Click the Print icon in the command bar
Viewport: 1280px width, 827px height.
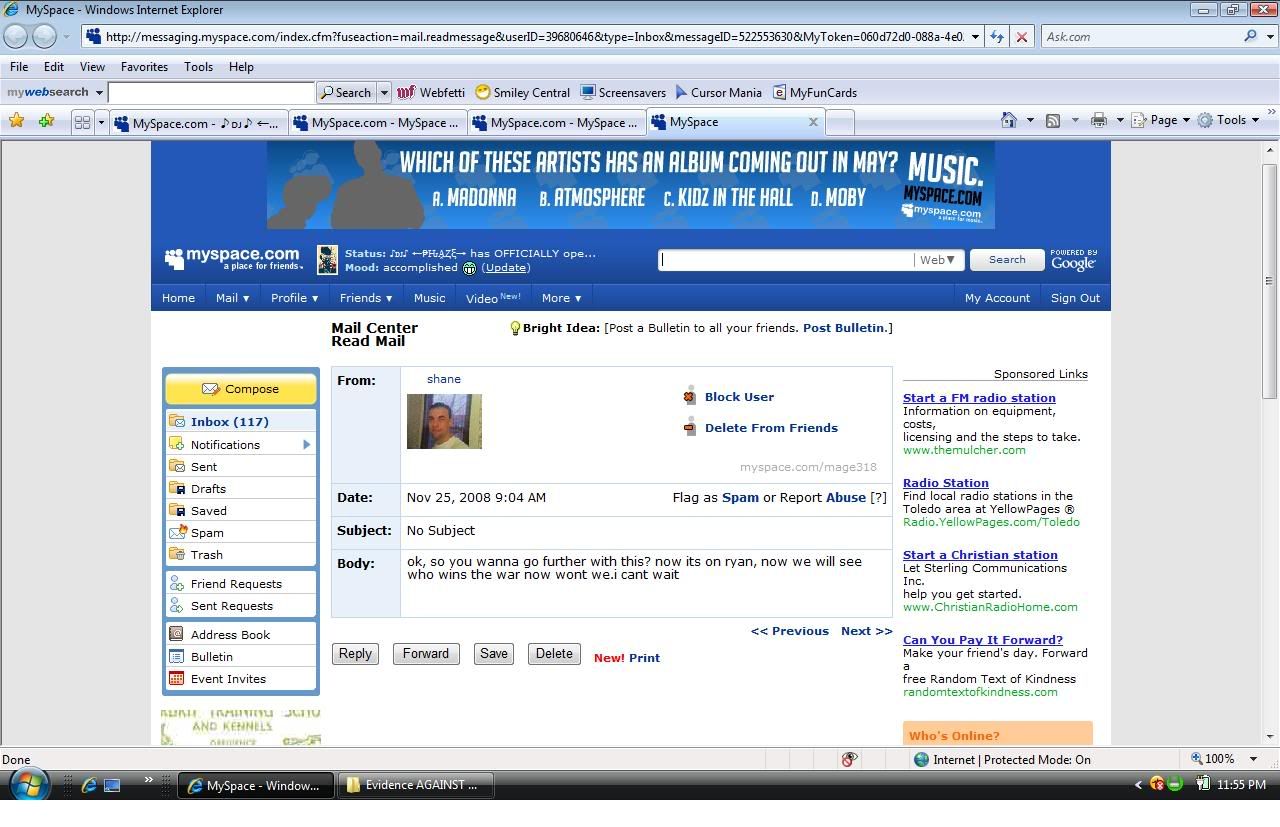click(1099, 120)
